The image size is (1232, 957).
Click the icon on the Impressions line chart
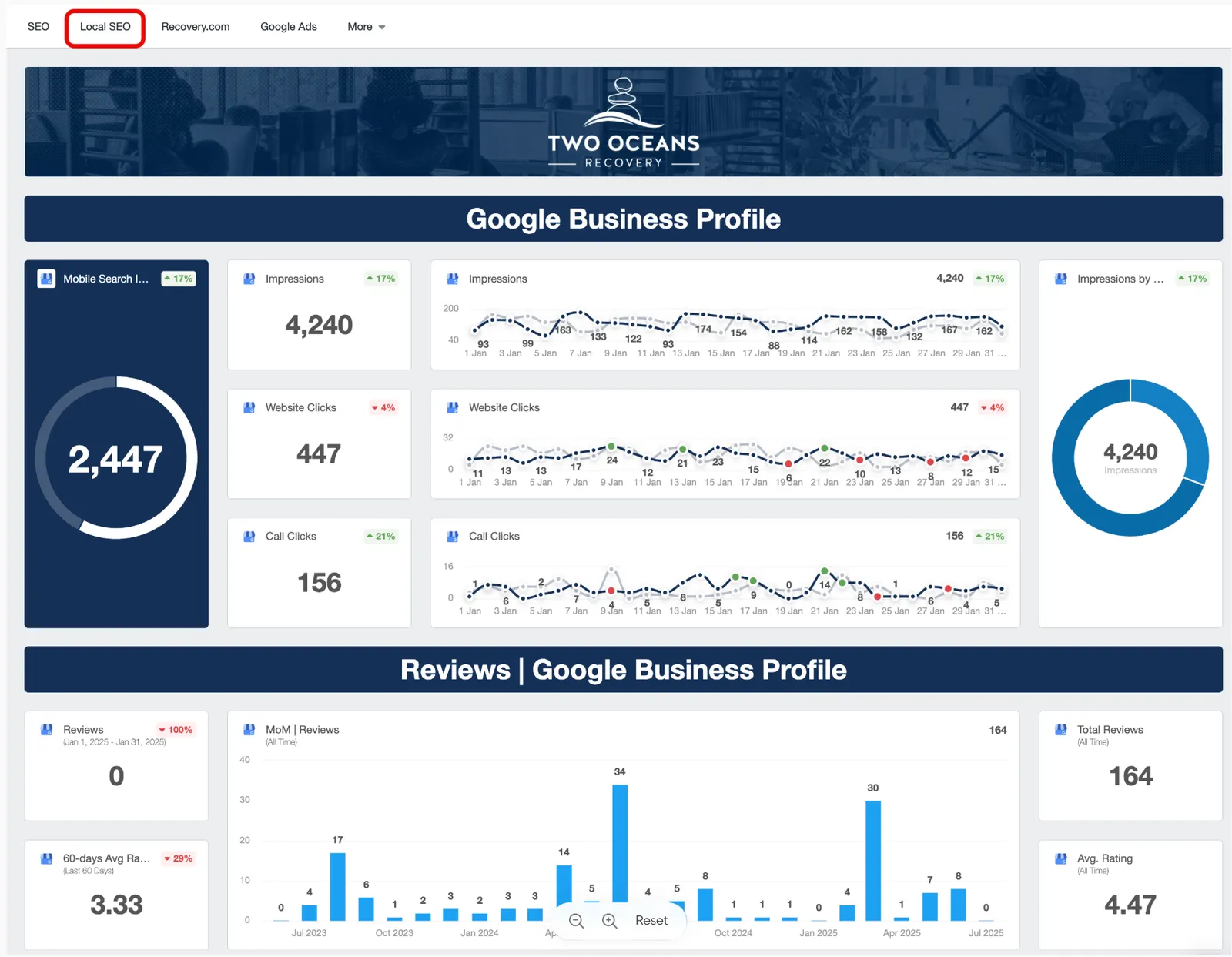point(453,279)
